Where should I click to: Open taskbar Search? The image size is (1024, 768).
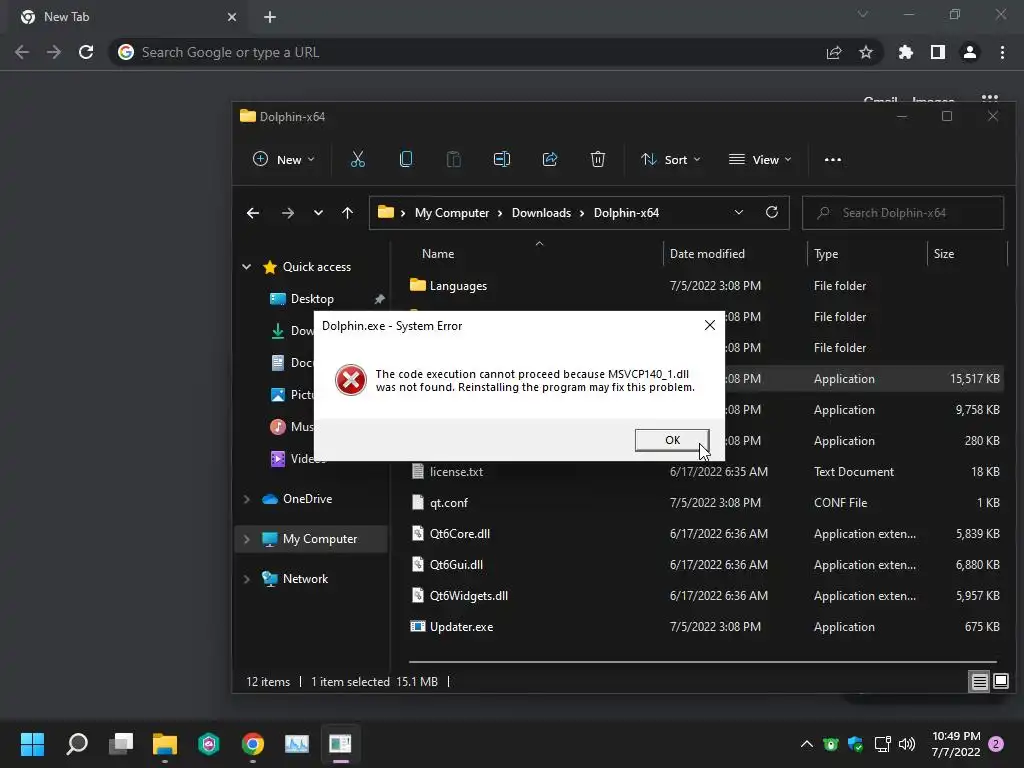(x=77, y=744)
